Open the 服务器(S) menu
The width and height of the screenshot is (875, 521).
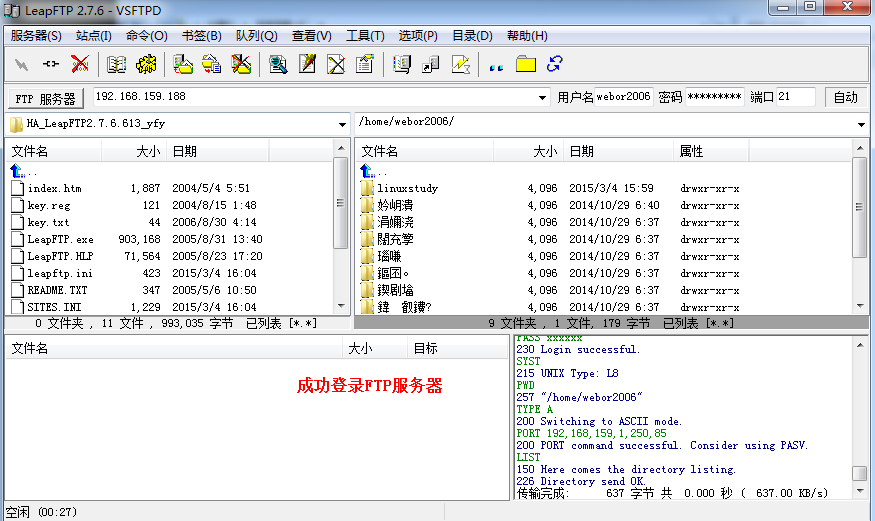point(36,36)
